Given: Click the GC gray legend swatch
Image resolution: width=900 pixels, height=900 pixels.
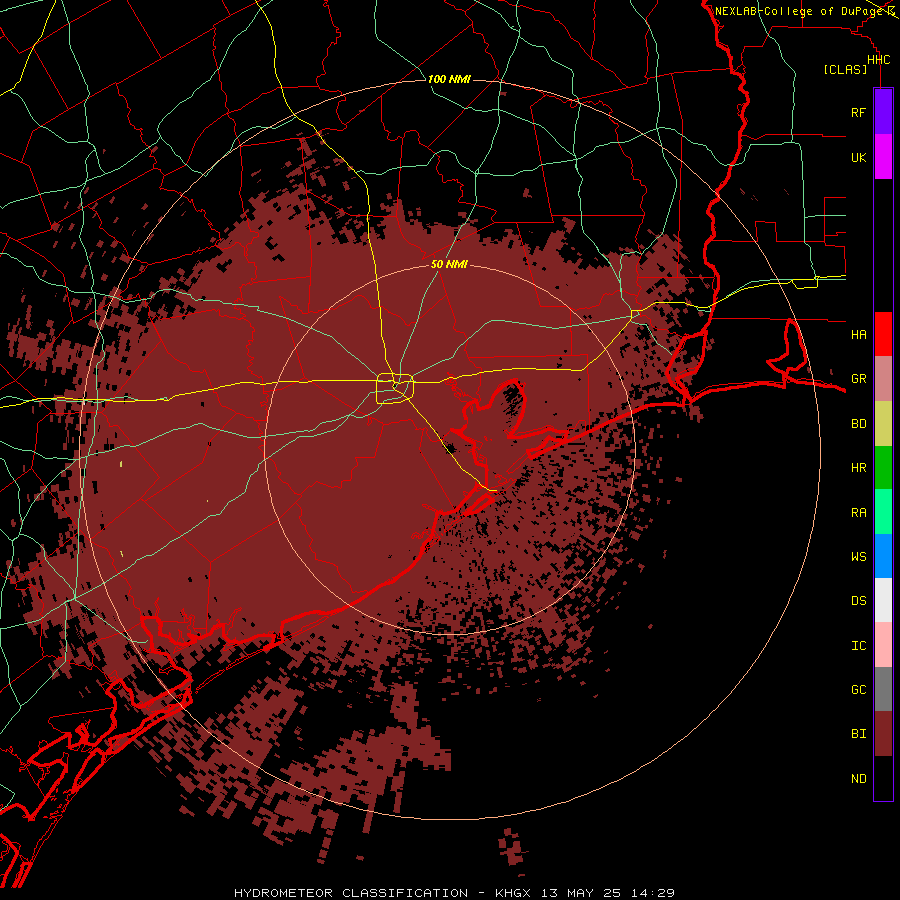Looking at the screenshot, I should (883, 689).
